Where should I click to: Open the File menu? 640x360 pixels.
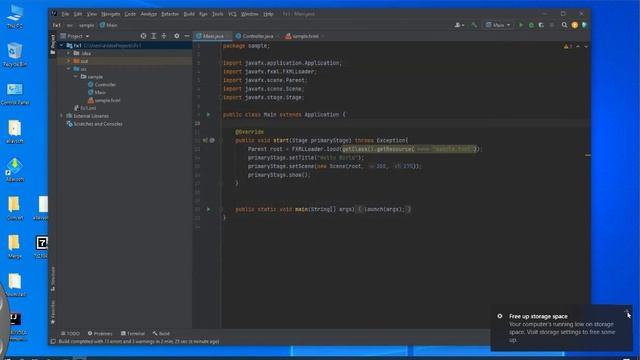[65, 14]
